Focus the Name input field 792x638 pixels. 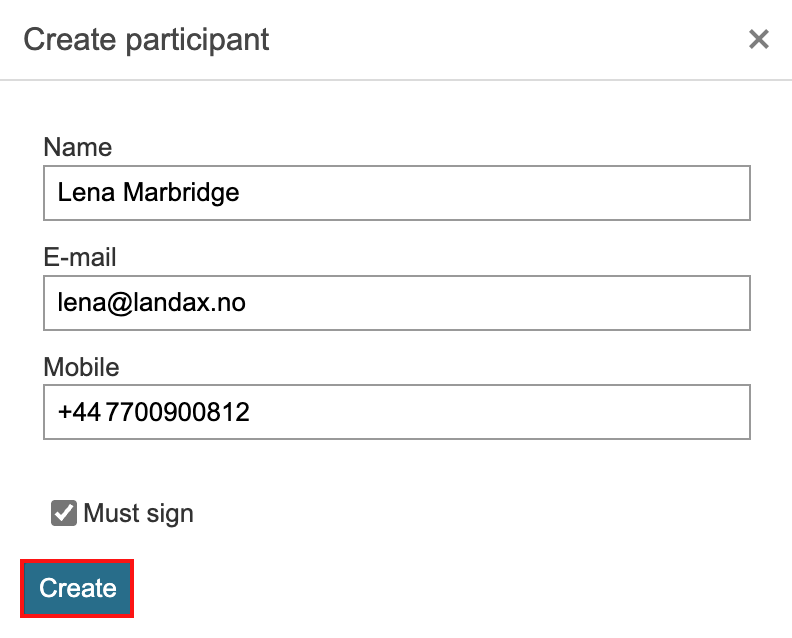(x=397, y=192)
